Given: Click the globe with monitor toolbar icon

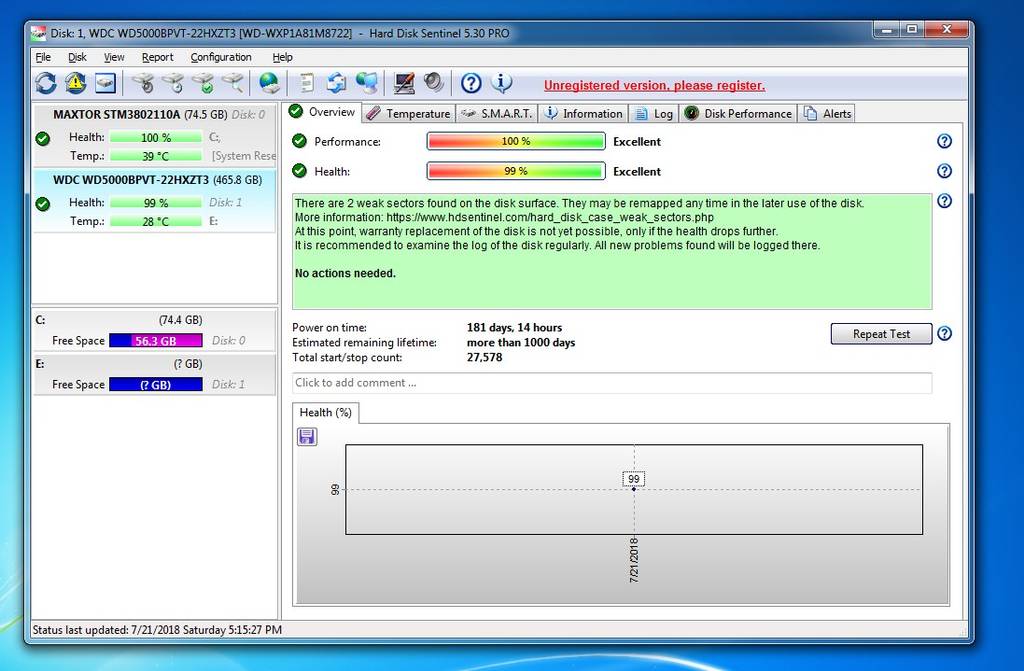Looking at the screenshot, I should click(x=366, y=83).
